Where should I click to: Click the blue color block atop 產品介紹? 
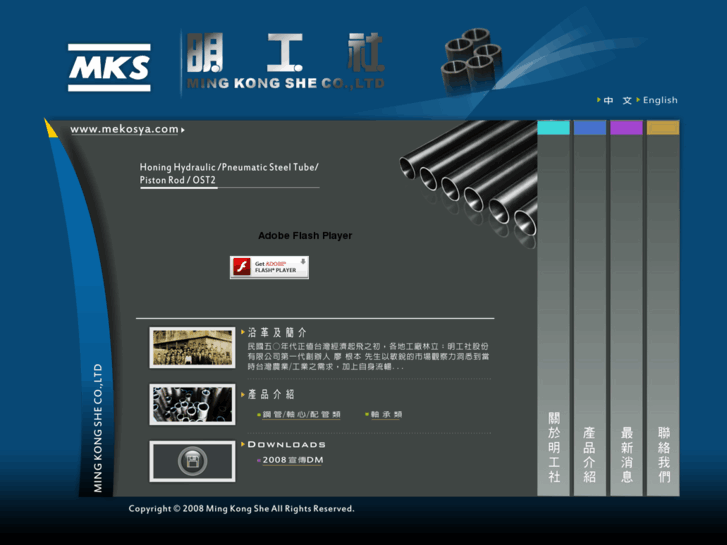point(590,128)
